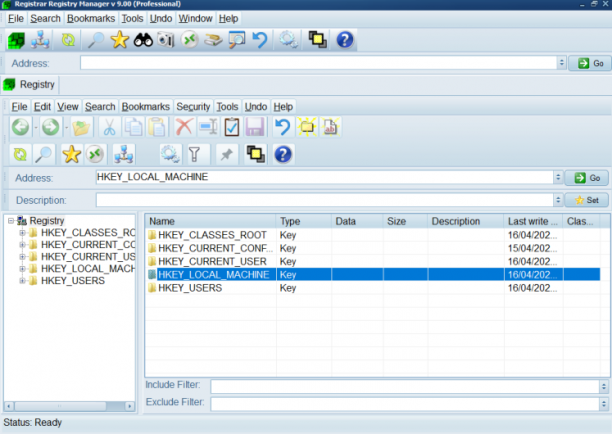Open bookmarks star icon in top toolbar
The height and width of the screenshot is (434, 612).
coord(119,40)
